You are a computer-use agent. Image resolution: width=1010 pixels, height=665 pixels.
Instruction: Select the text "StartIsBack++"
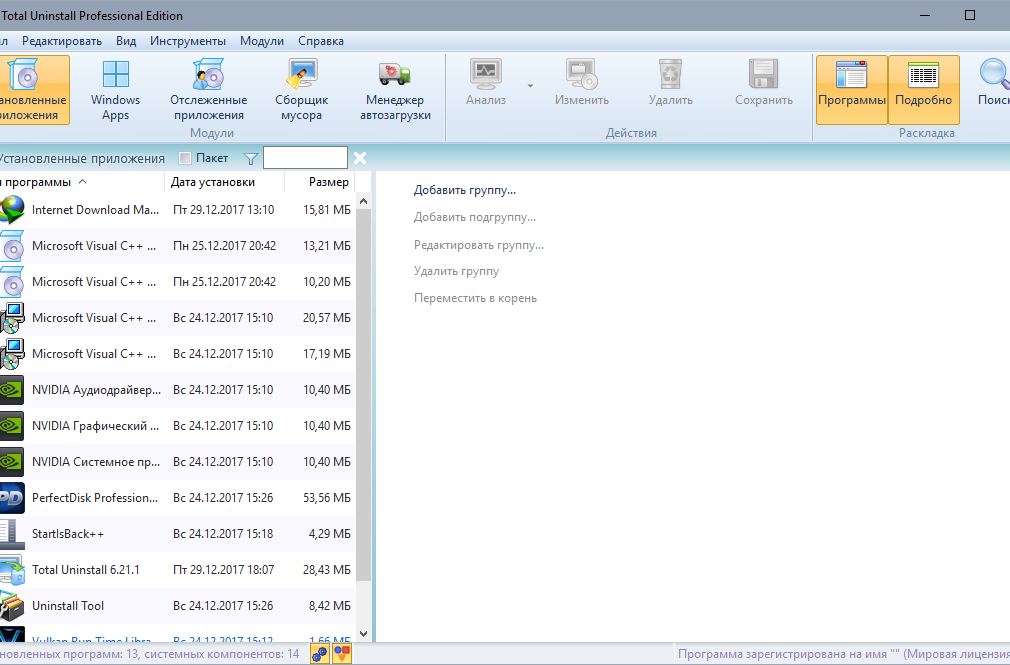(68, 534)
